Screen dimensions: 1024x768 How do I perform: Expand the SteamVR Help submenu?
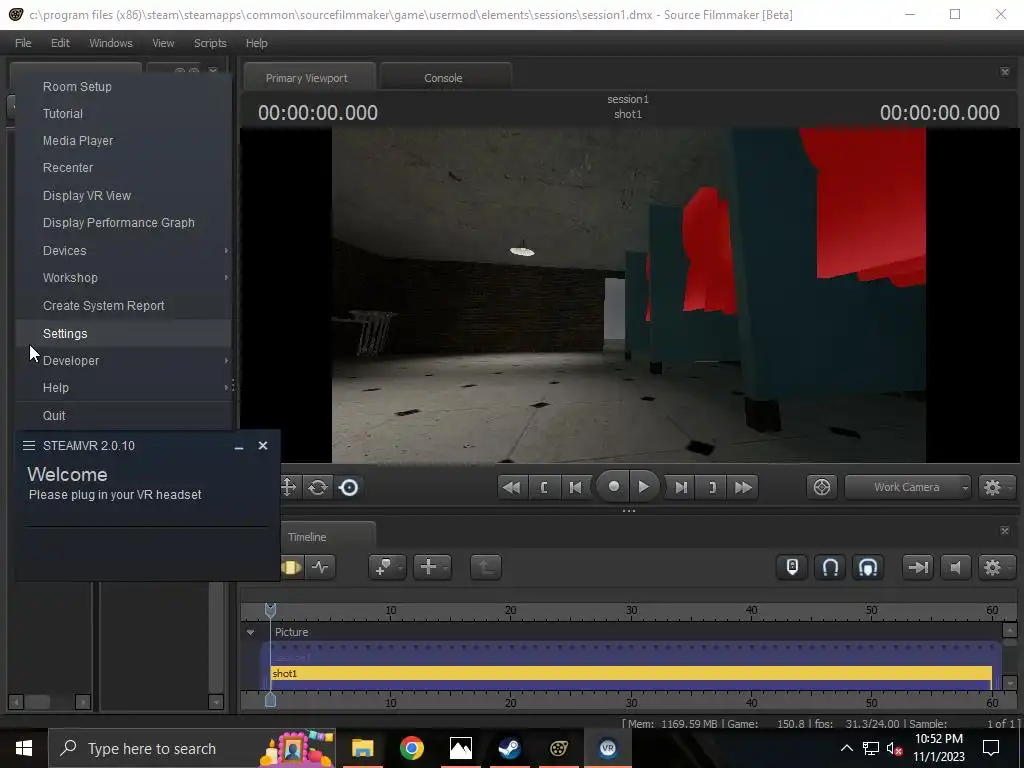point(123,388)
